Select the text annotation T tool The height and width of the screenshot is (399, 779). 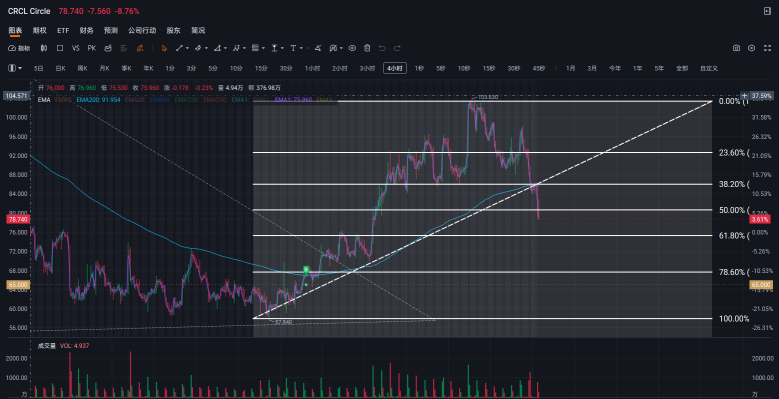[293, 48]
